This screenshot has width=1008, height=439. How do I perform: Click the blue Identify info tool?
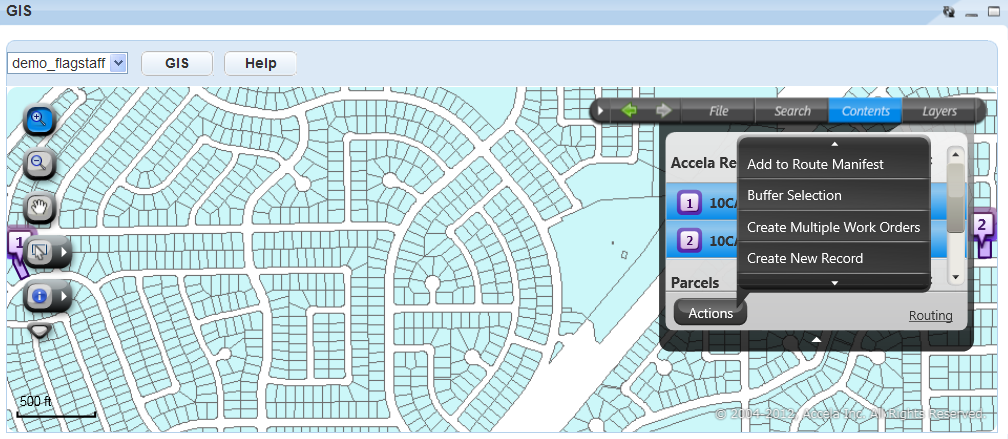[x=39, y=296]
